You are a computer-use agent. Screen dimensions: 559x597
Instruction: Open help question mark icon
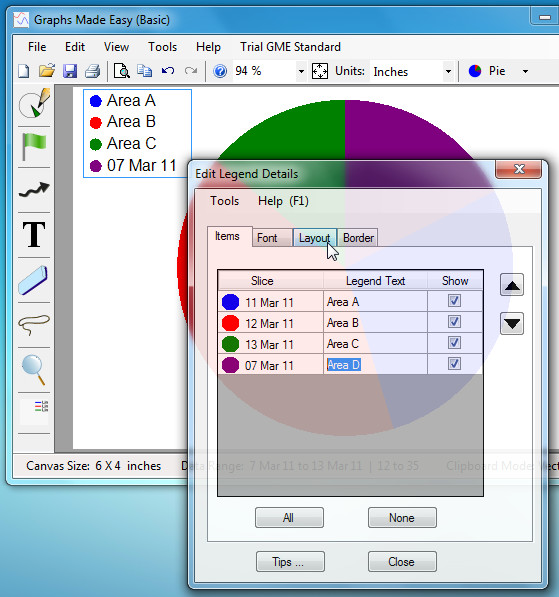click(220, 71)
